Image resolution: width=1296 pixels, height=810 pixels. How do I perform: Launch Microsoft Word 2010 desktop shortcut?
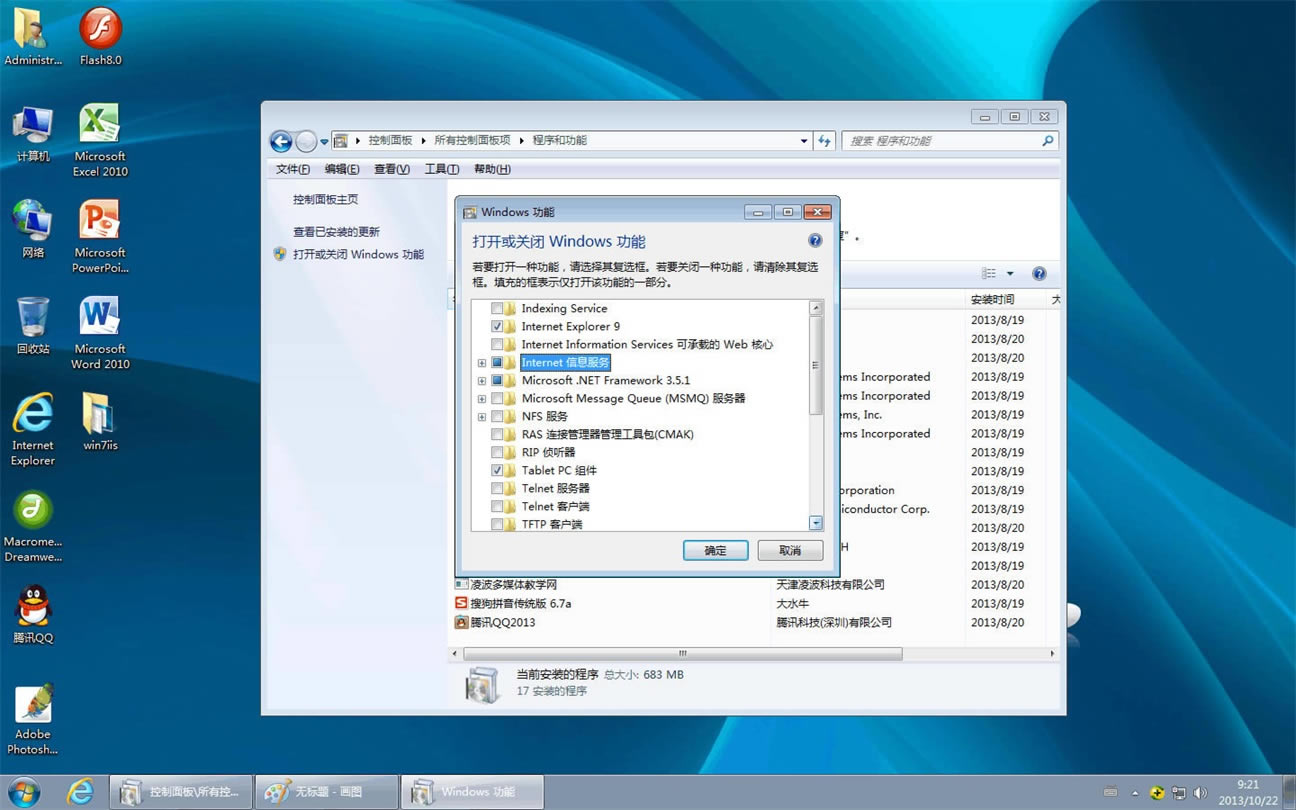[100, 333]
